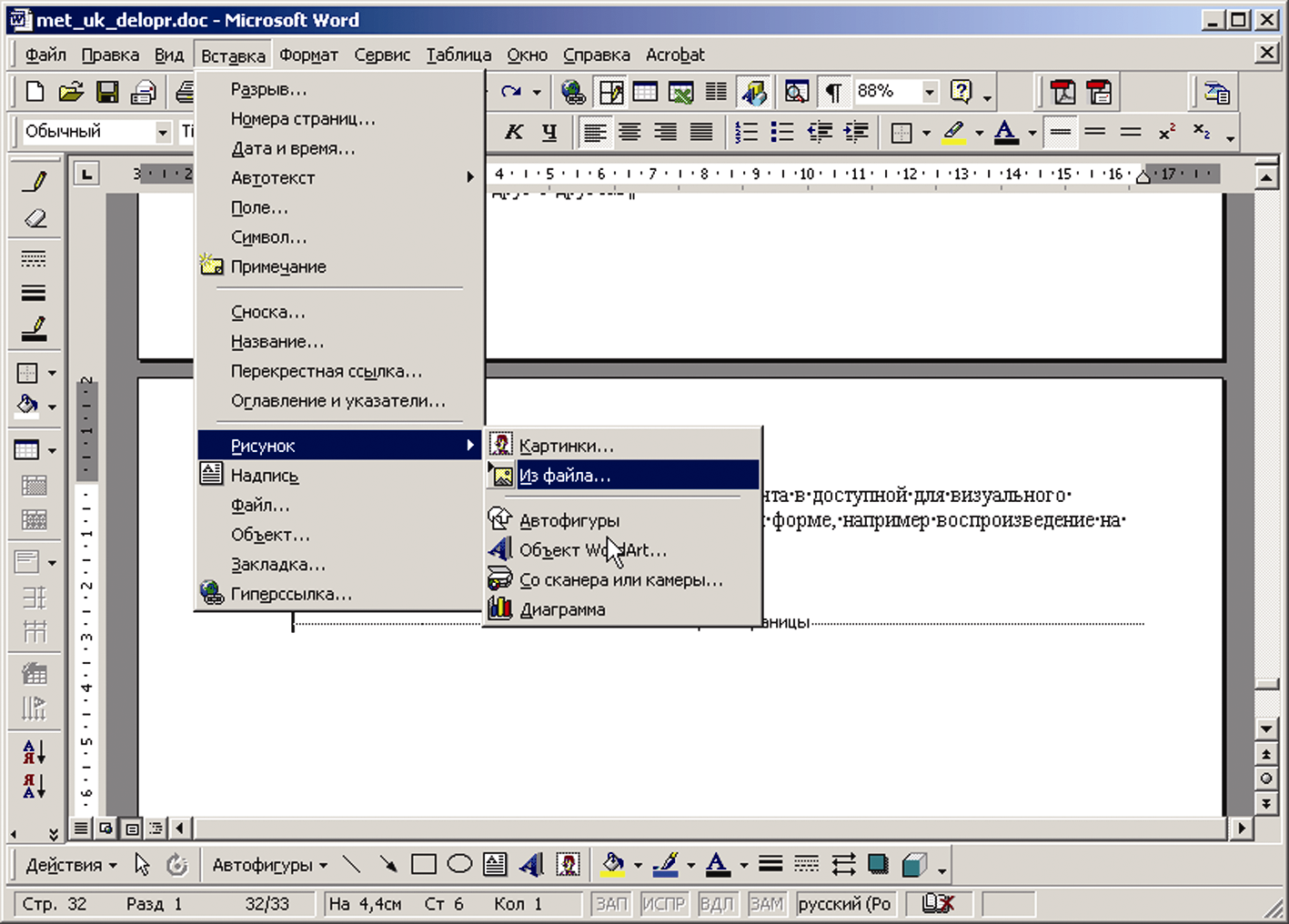Image resolution: width=1289 pixels, height=924 pixels.
Task: Select the Arrow drawing tool
Action: (x=388, y=864)
